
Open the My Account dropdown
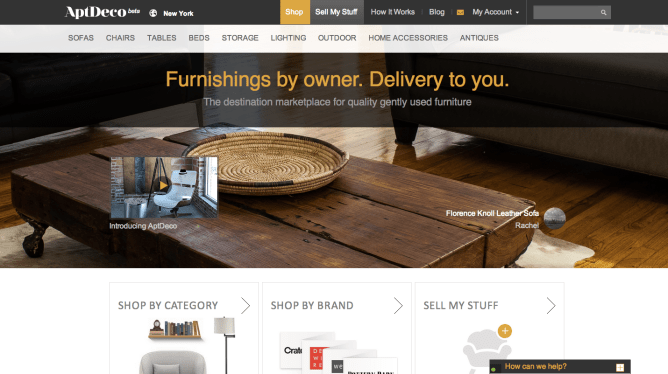click(495, 12)
